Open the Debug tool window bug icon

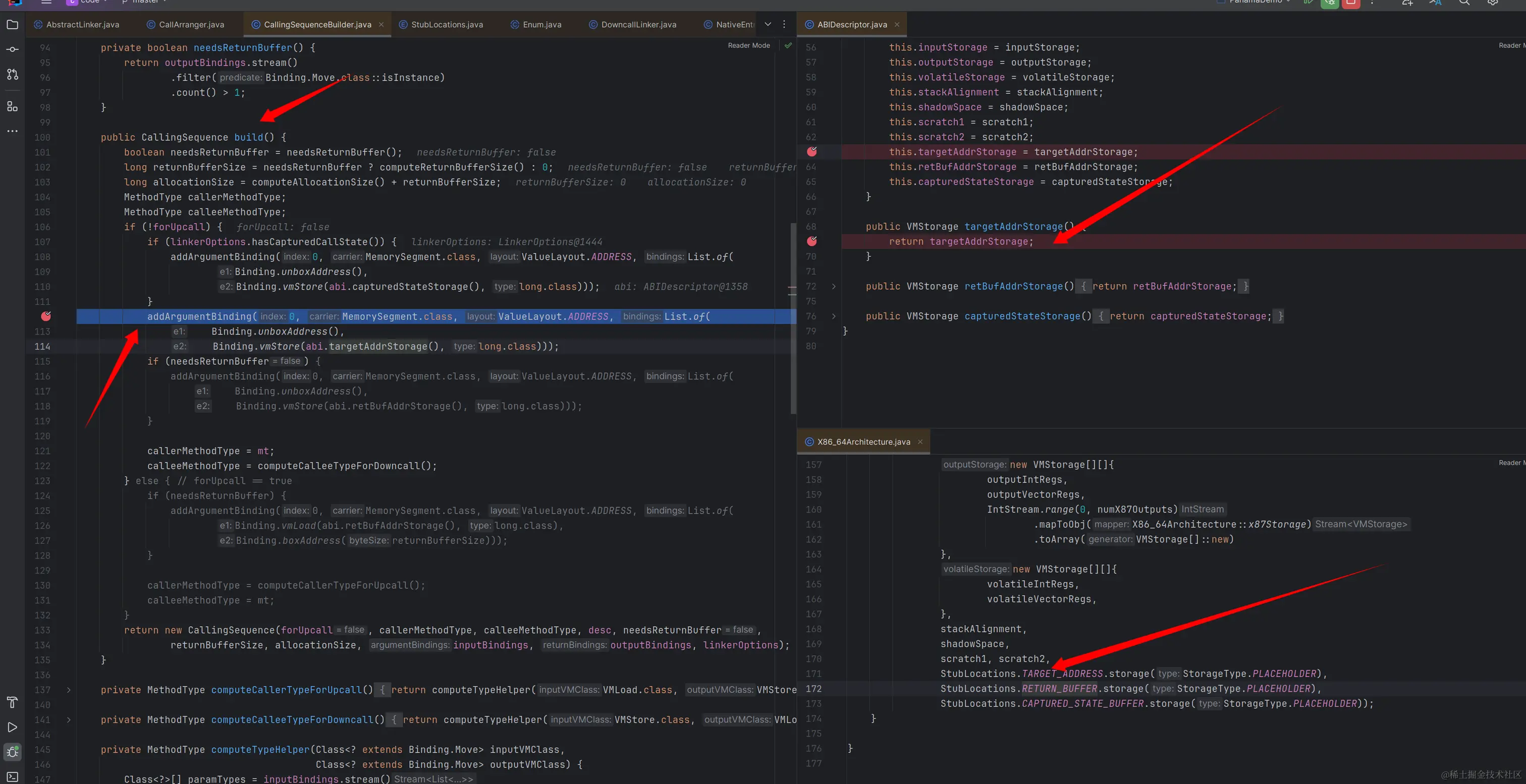[x=13, y=752]
